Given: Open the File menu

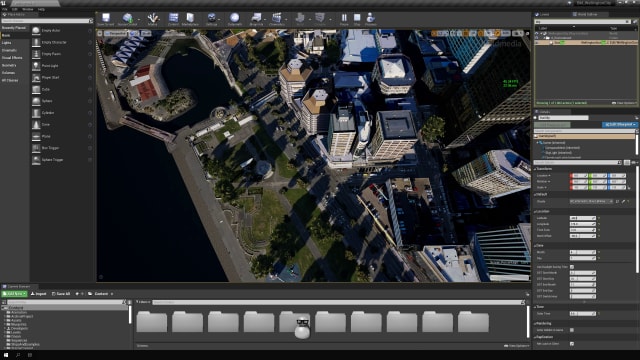Looking at the screenshot, I should pos(4,9).
